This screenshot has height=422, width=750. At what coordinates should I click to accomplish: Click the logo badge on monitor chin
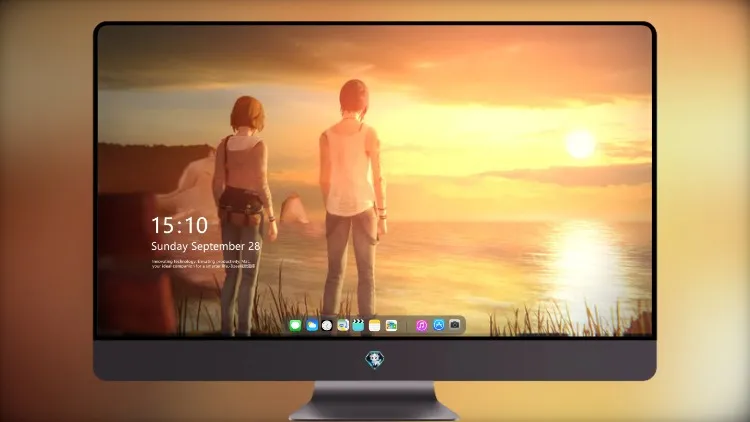[x=375, y=359]
